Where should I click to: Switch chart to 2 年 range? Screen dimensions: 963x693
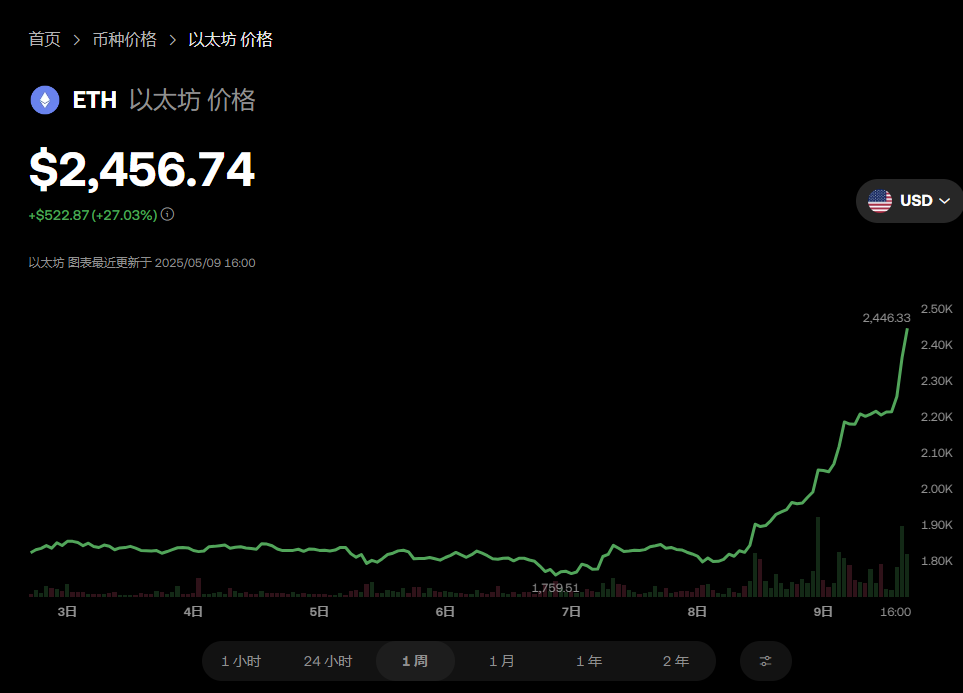(x=676, y=661)
